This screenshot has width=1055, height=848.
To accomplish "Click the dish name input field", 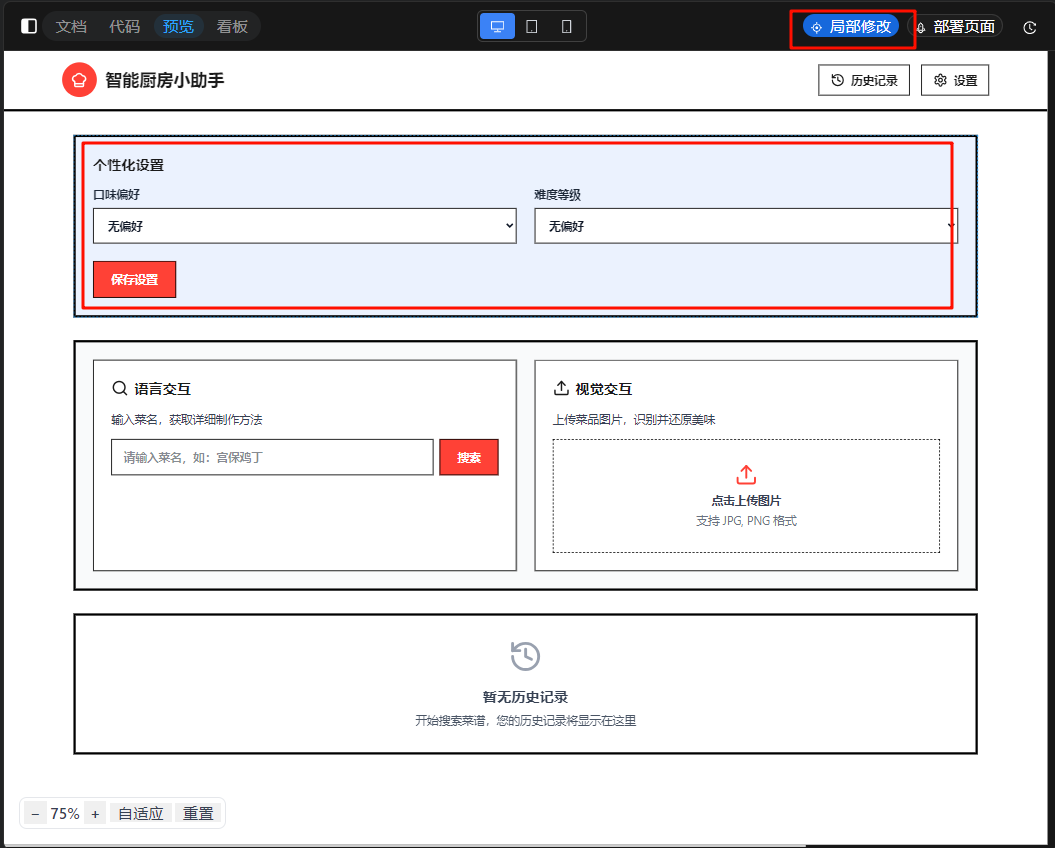I will tap(272, 457).
